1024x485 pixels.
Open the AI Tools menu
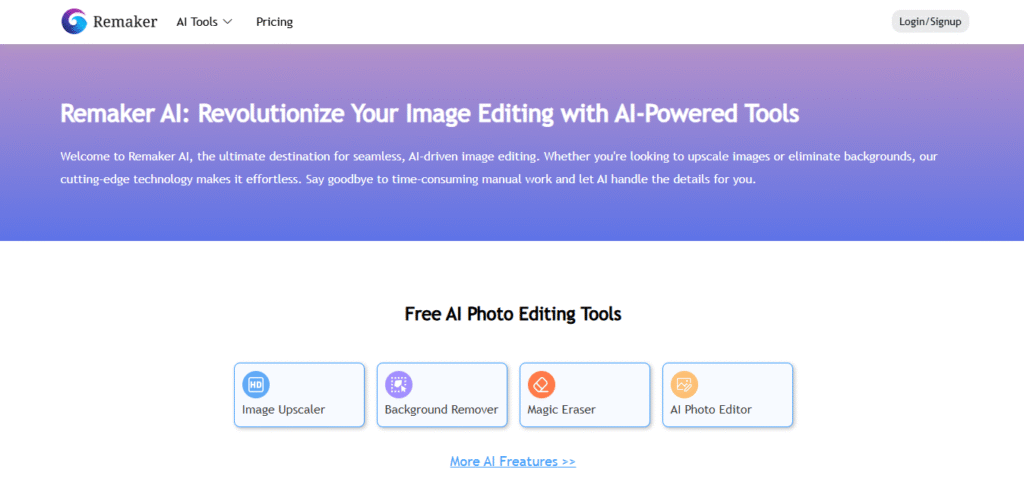coord(196,22)
